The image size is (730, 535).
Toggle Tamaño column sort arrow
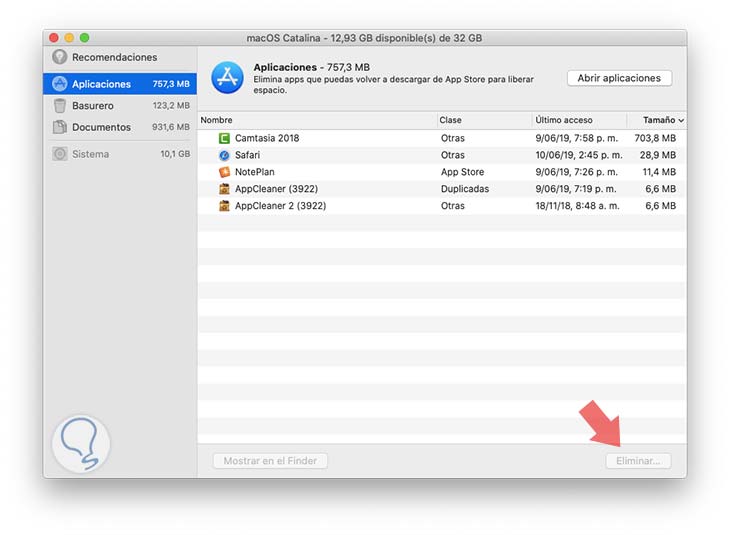click(681, 121)
